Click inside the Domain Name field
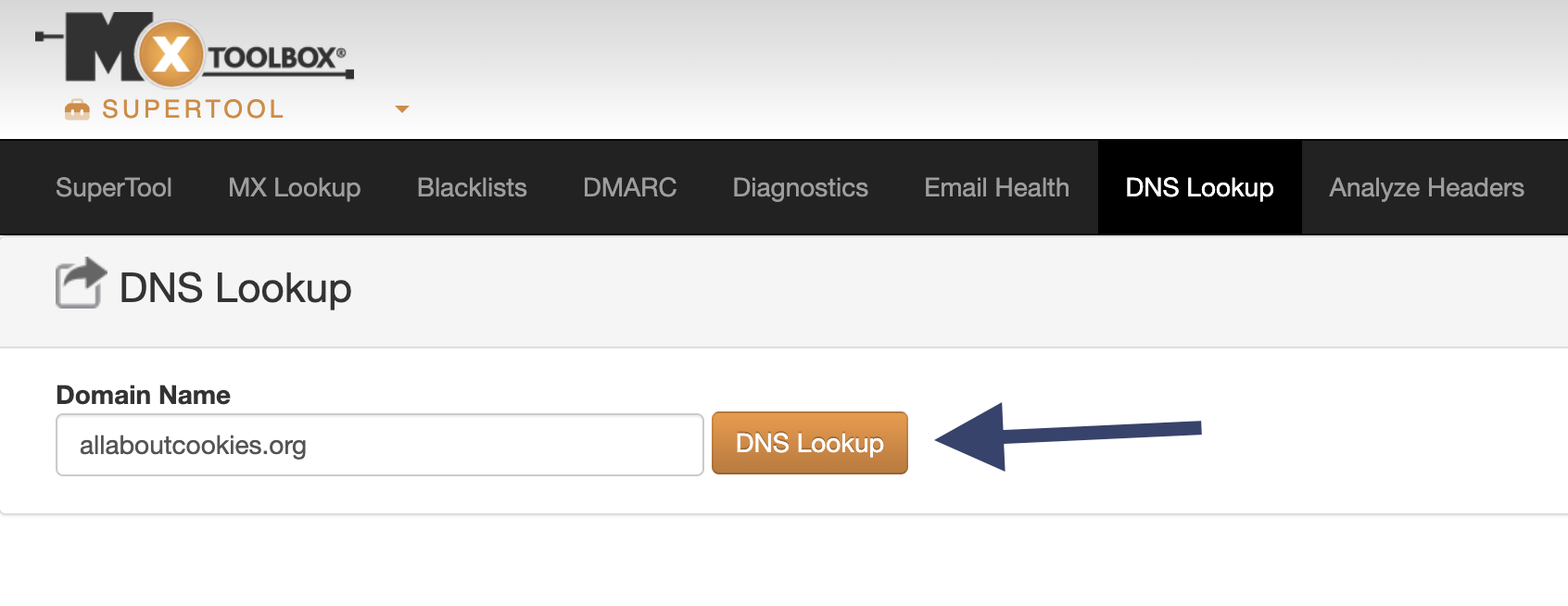The height and width of the screenshot is (606, 1568). 378,445
